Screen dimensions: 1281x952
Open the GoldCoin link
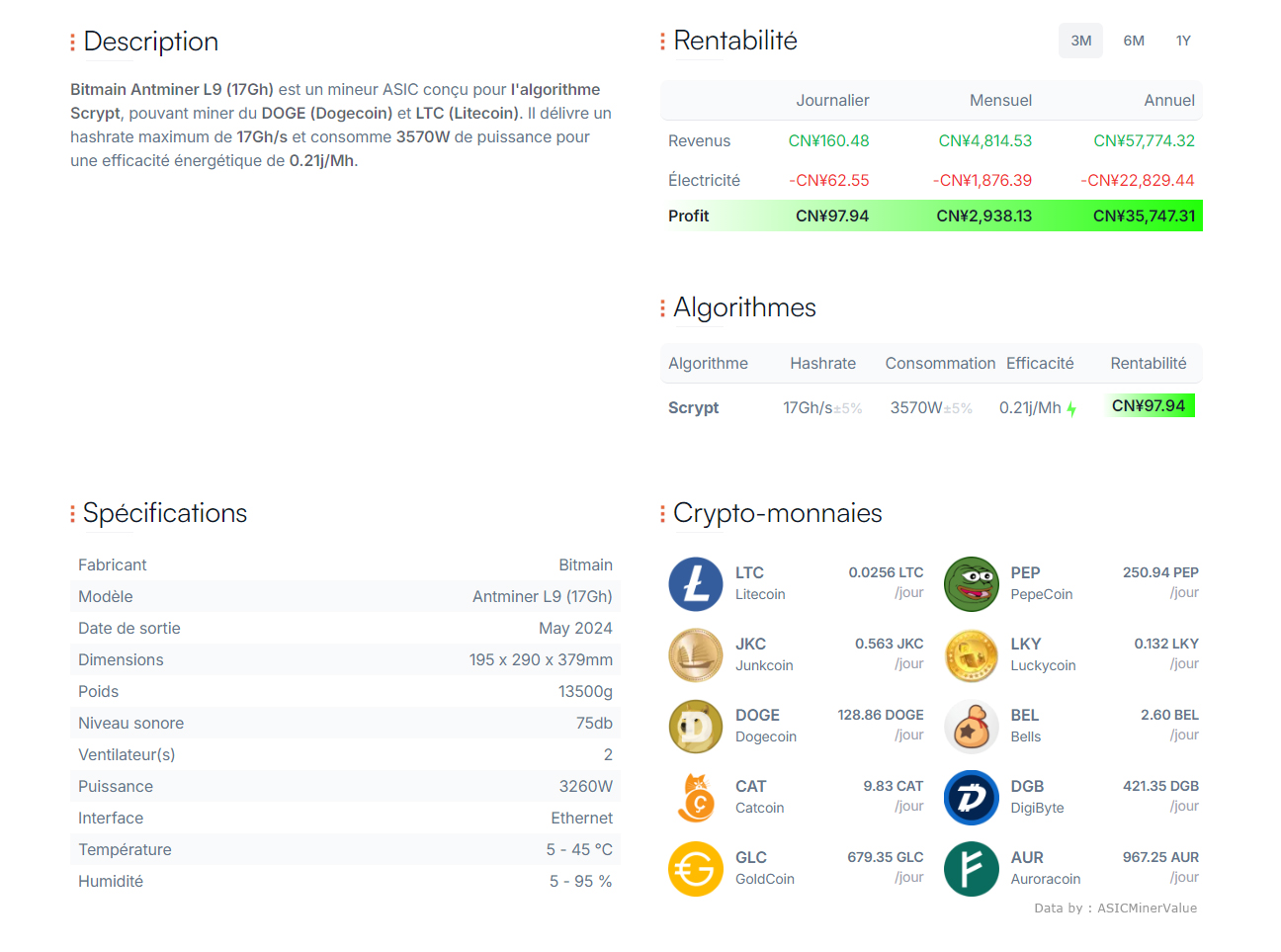click(x=765, y=879)
